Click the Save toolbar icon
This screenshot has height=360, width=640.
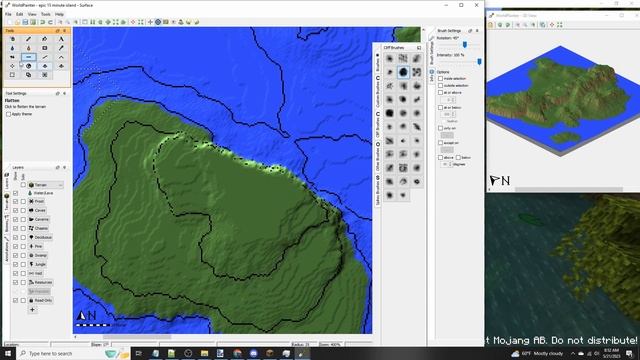point(25,22)
